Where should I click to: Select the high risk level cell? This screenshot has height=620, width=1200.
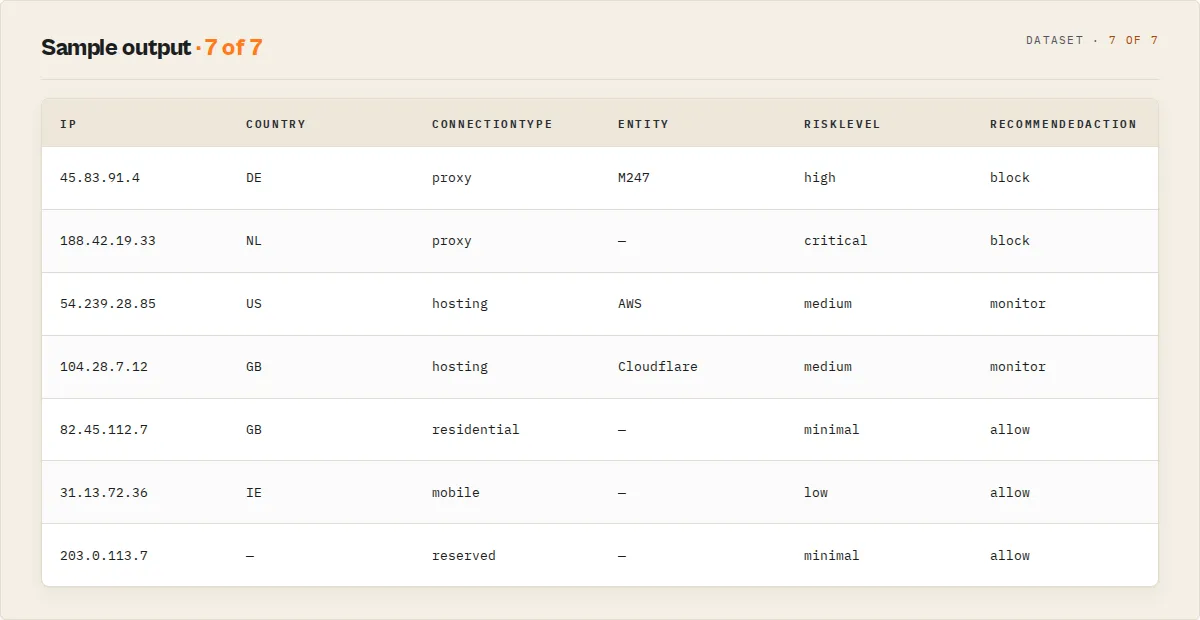tap(820, 178)
